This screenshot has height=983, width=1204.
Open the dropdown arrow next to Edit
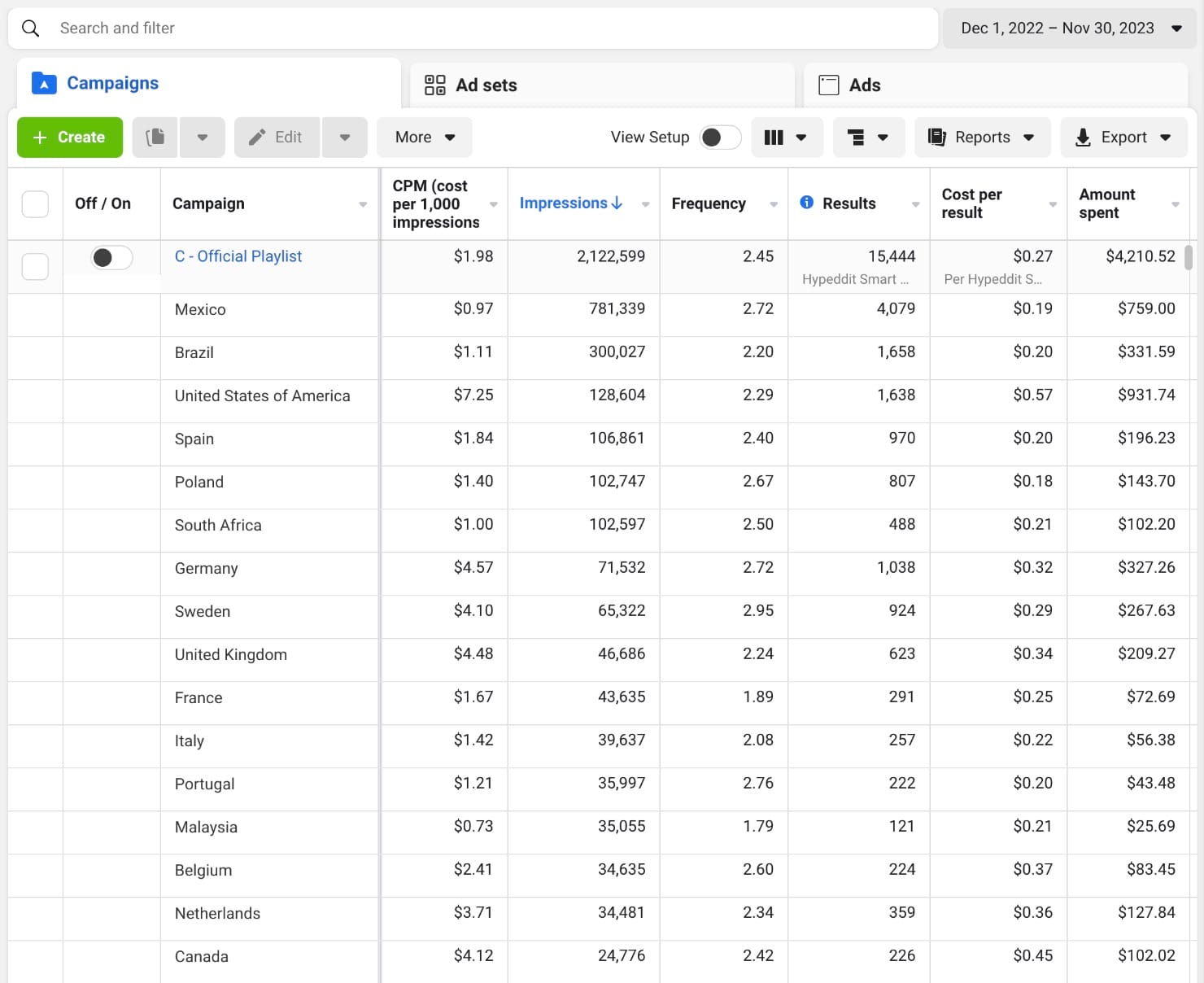[x=344, y=137]
